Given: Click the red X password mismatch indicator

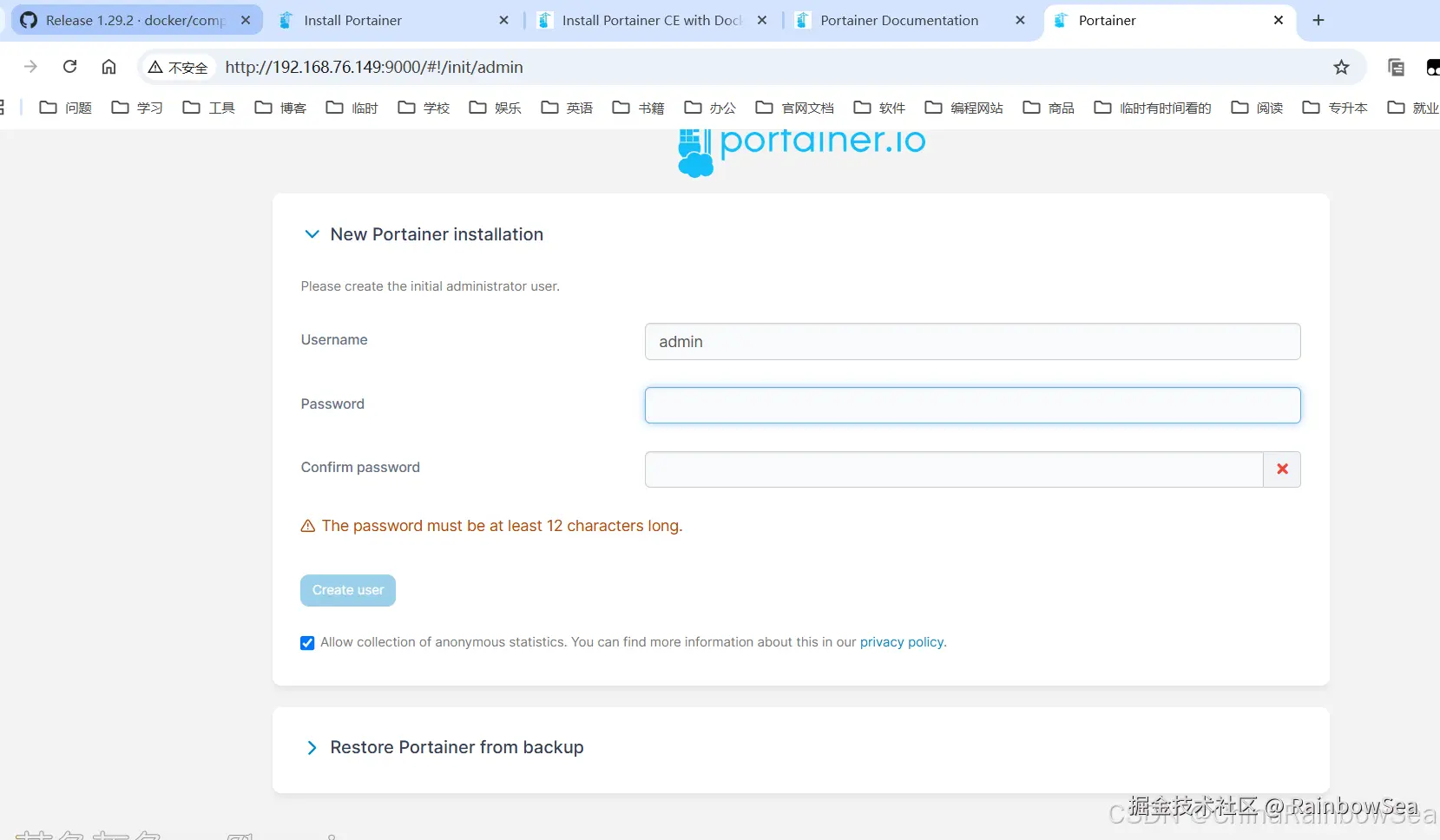Looking at the screenshot, I should click(x=1282, y=469).
